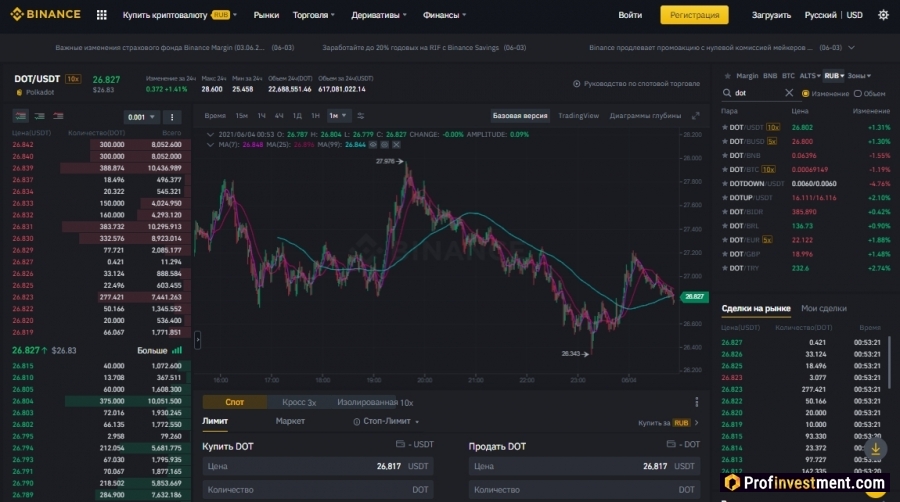
Task: Favorite the DOTUP/USDT pair star
Action: 724,197
